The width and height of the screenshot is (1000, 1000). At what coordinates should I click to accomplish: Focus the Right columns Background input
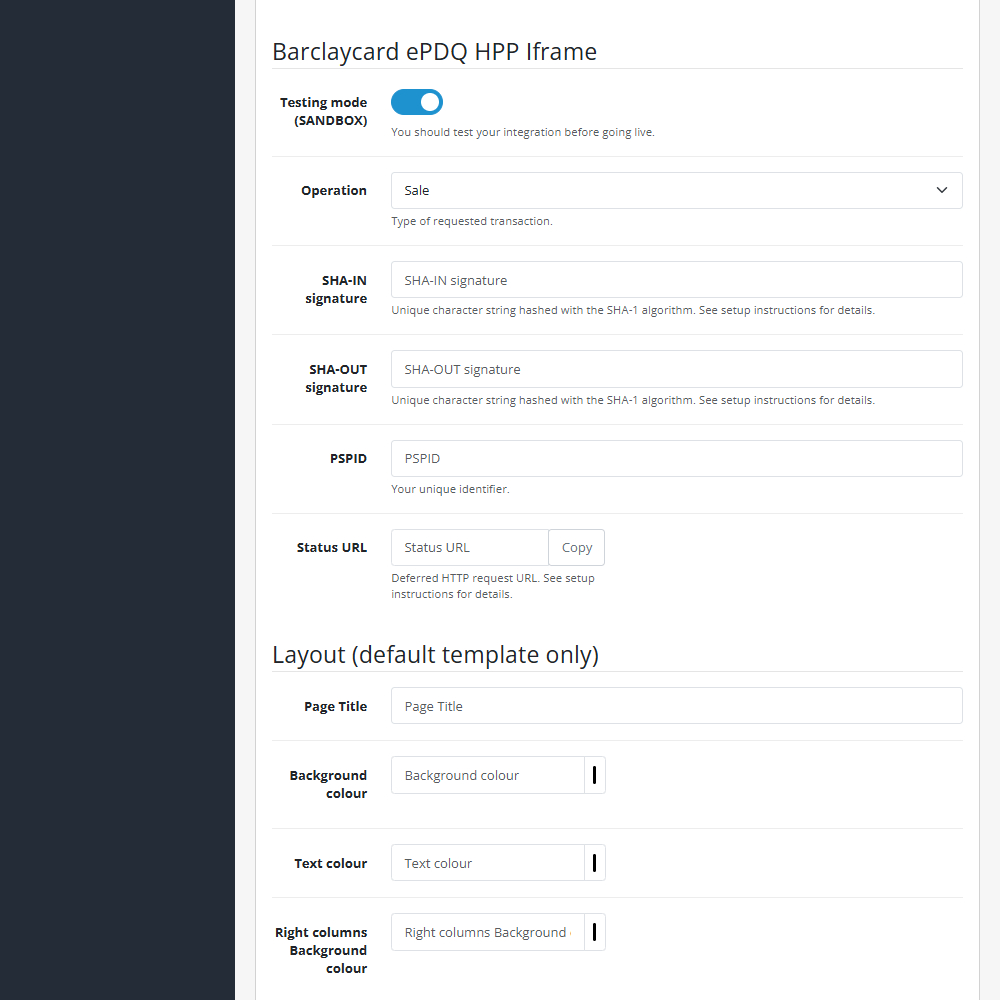click(487, 932)
